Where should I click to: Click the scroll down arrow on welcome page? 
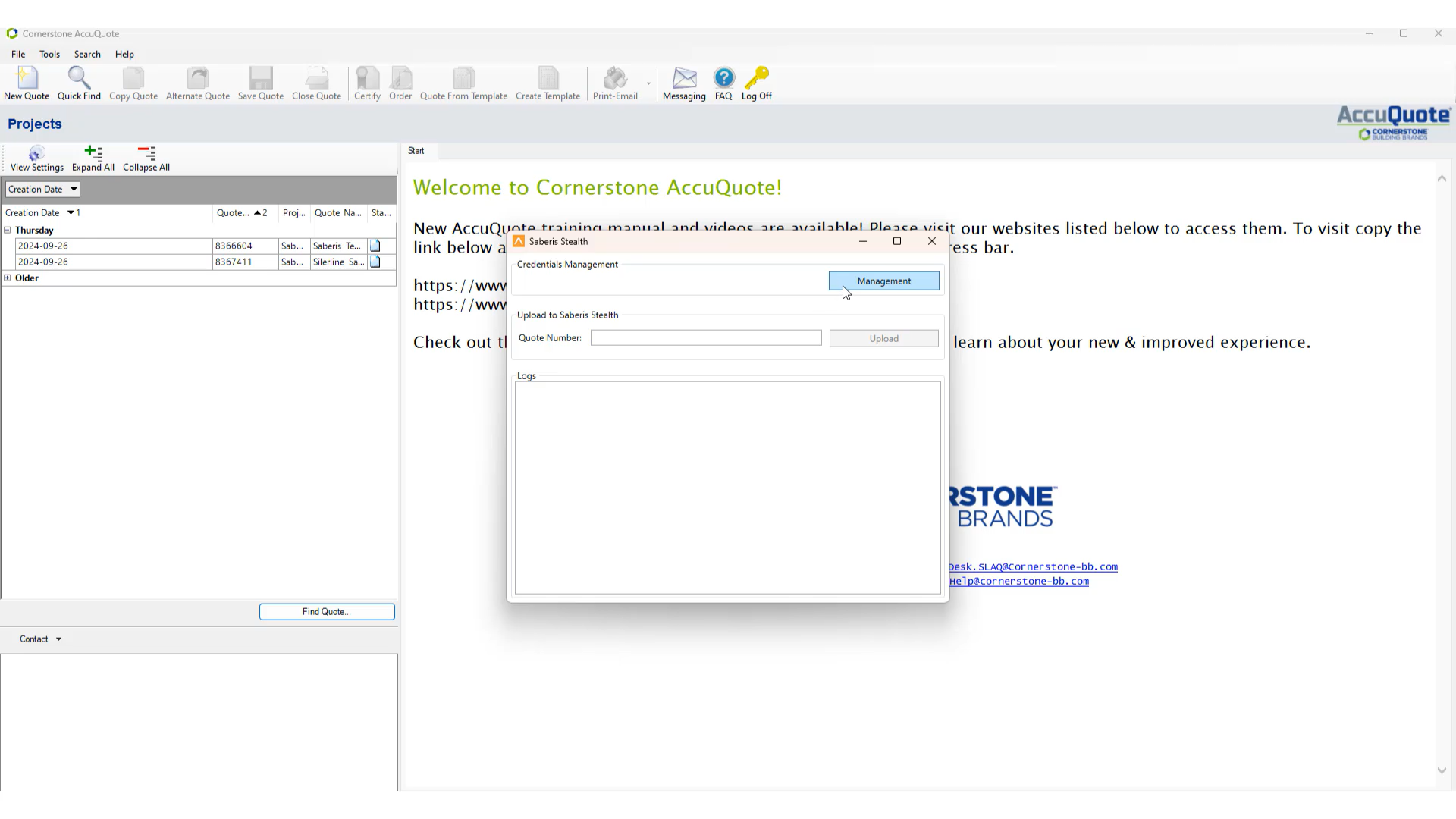(1442, 770)
